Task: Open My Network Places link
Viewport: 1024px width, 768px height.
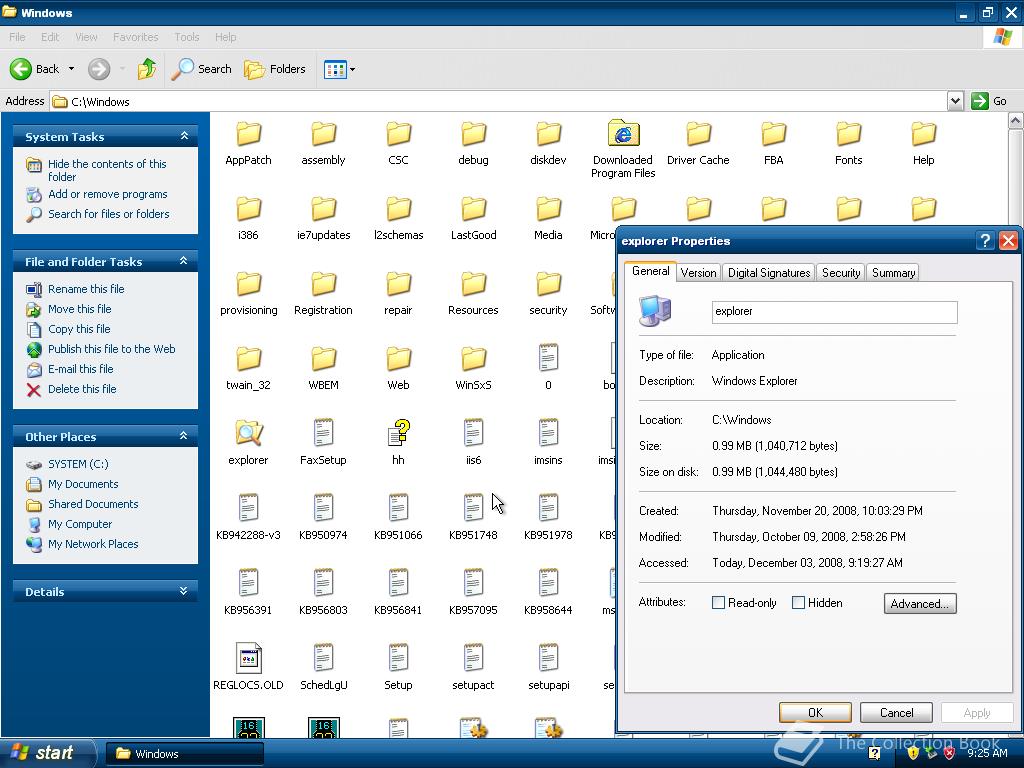Action: point(93,544)
